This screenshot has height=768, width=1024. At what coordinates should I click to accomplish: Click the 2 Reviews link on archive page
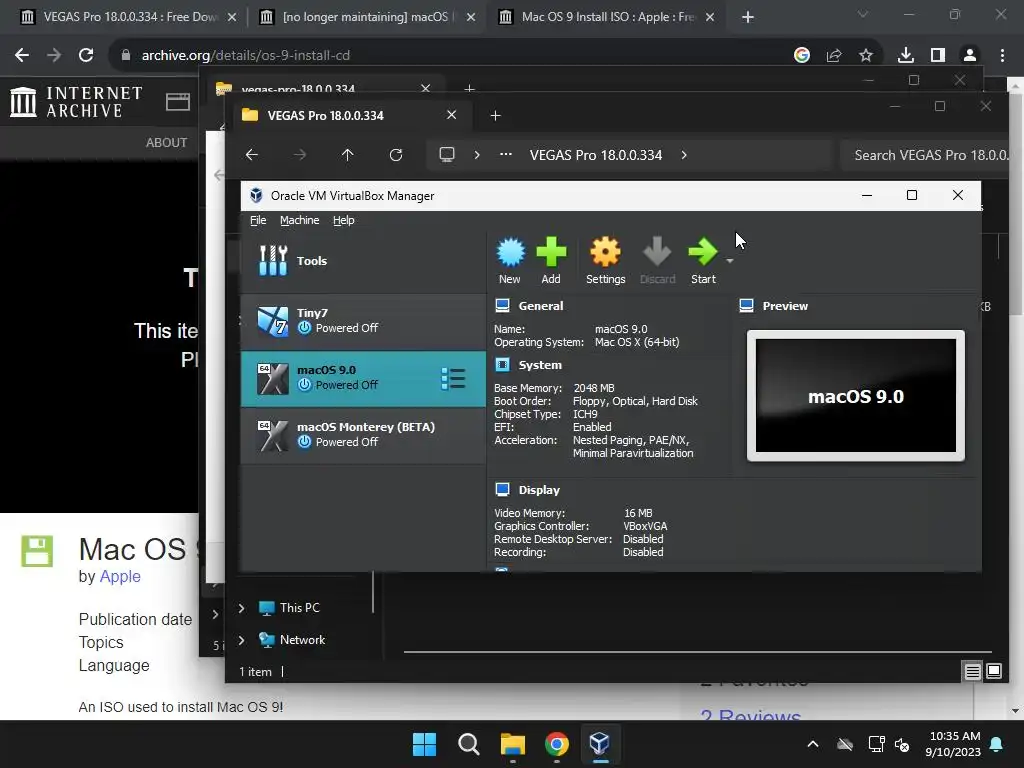tap(750, 715)
